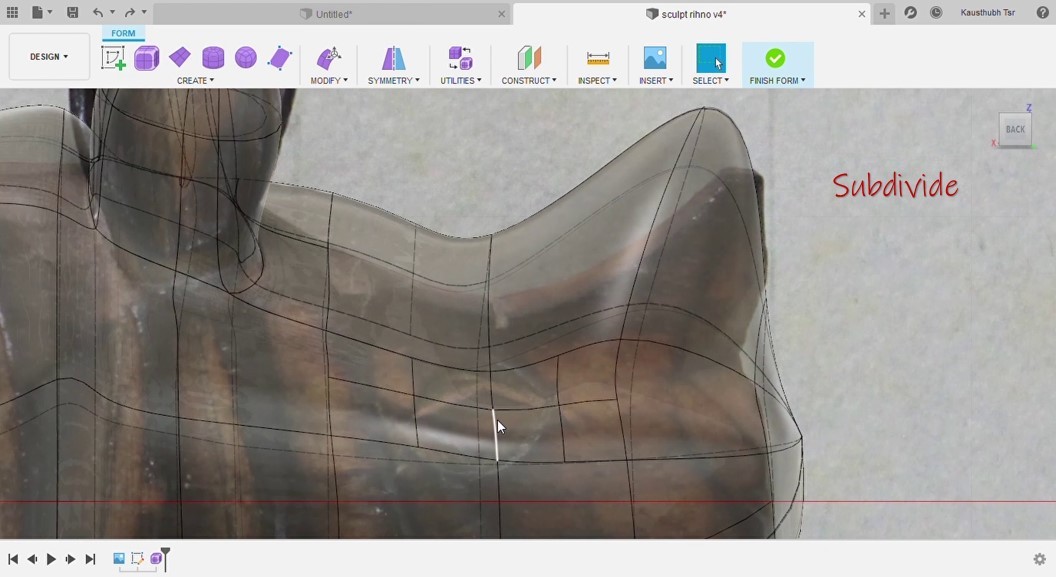Expand the INSERT menu

point(655,81)
